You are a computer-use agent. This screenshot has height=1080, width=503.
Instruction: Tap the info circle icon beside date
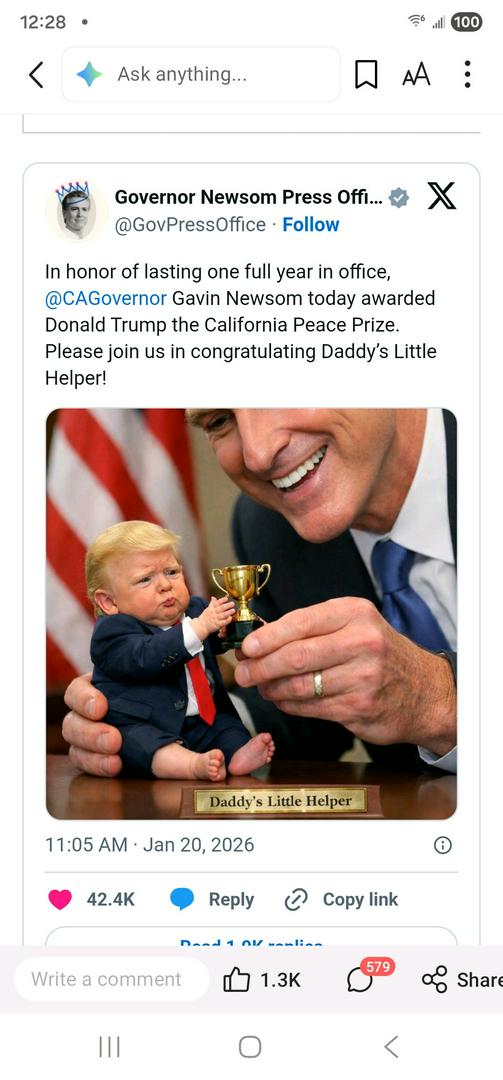click(x=442, y=845)
